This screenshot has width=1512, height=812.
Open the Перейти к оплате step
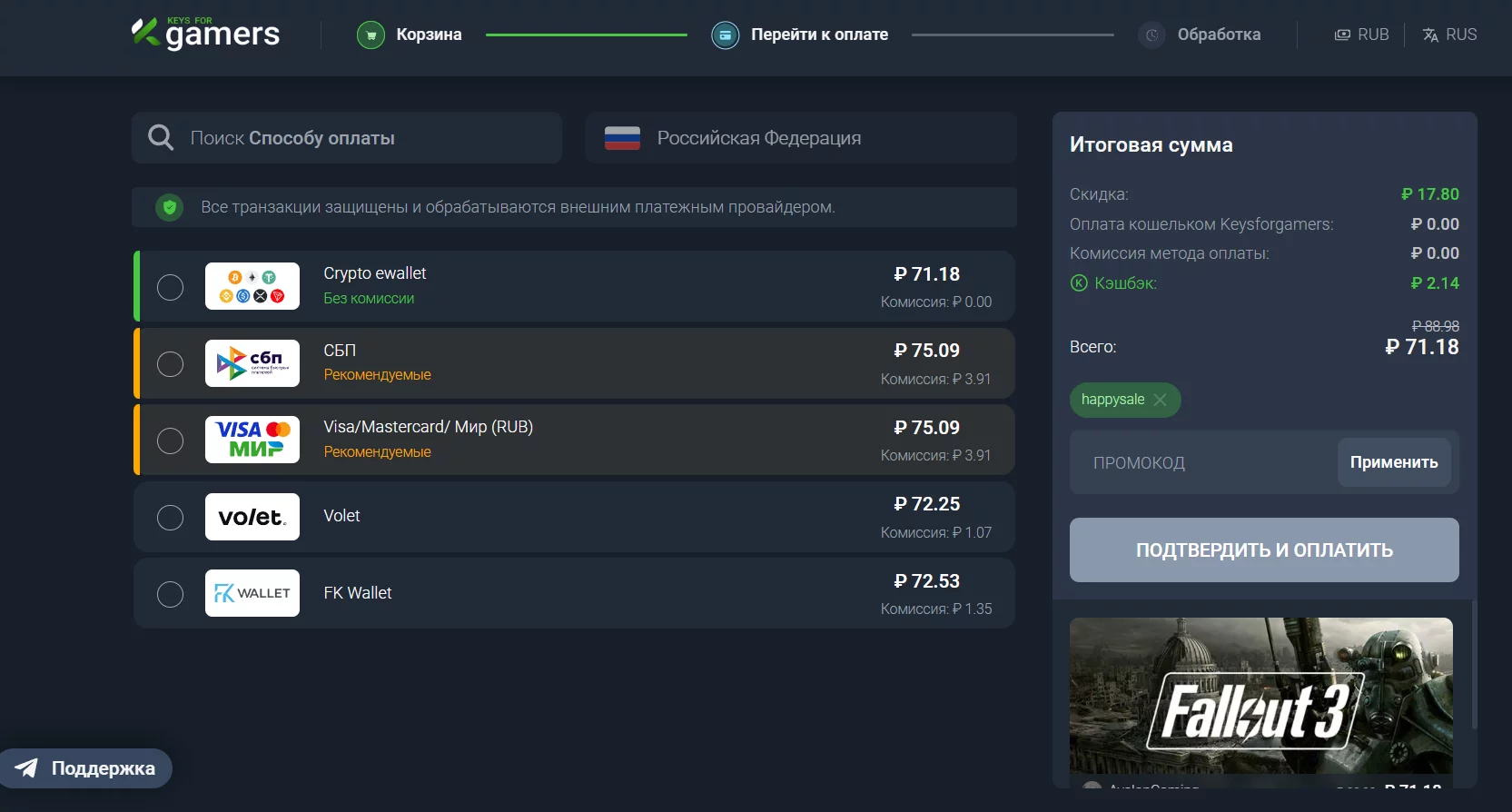pos(818,35)
